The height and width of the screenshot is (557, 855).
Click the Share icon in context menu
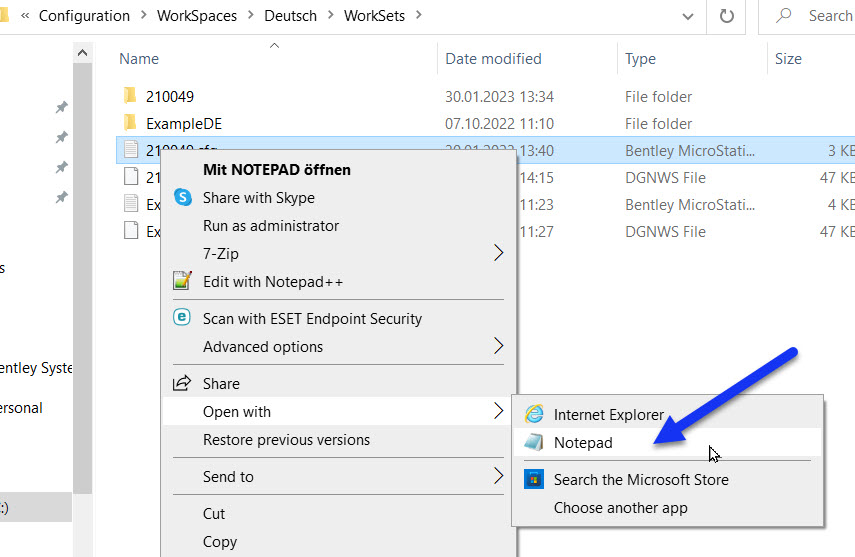[x=182, y=384]
